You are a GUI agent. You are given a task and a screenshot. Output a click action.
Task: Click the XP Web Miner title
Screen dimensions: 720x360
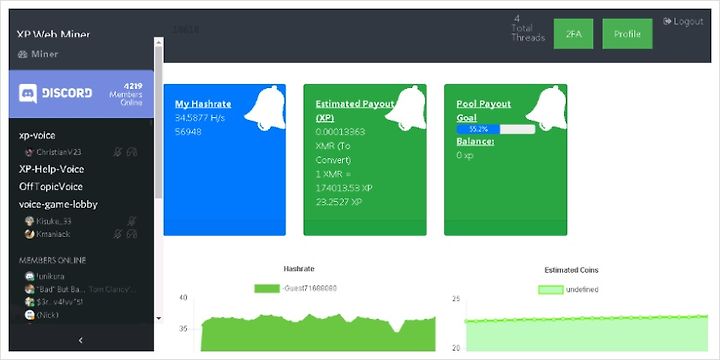(x=53, y=34)
